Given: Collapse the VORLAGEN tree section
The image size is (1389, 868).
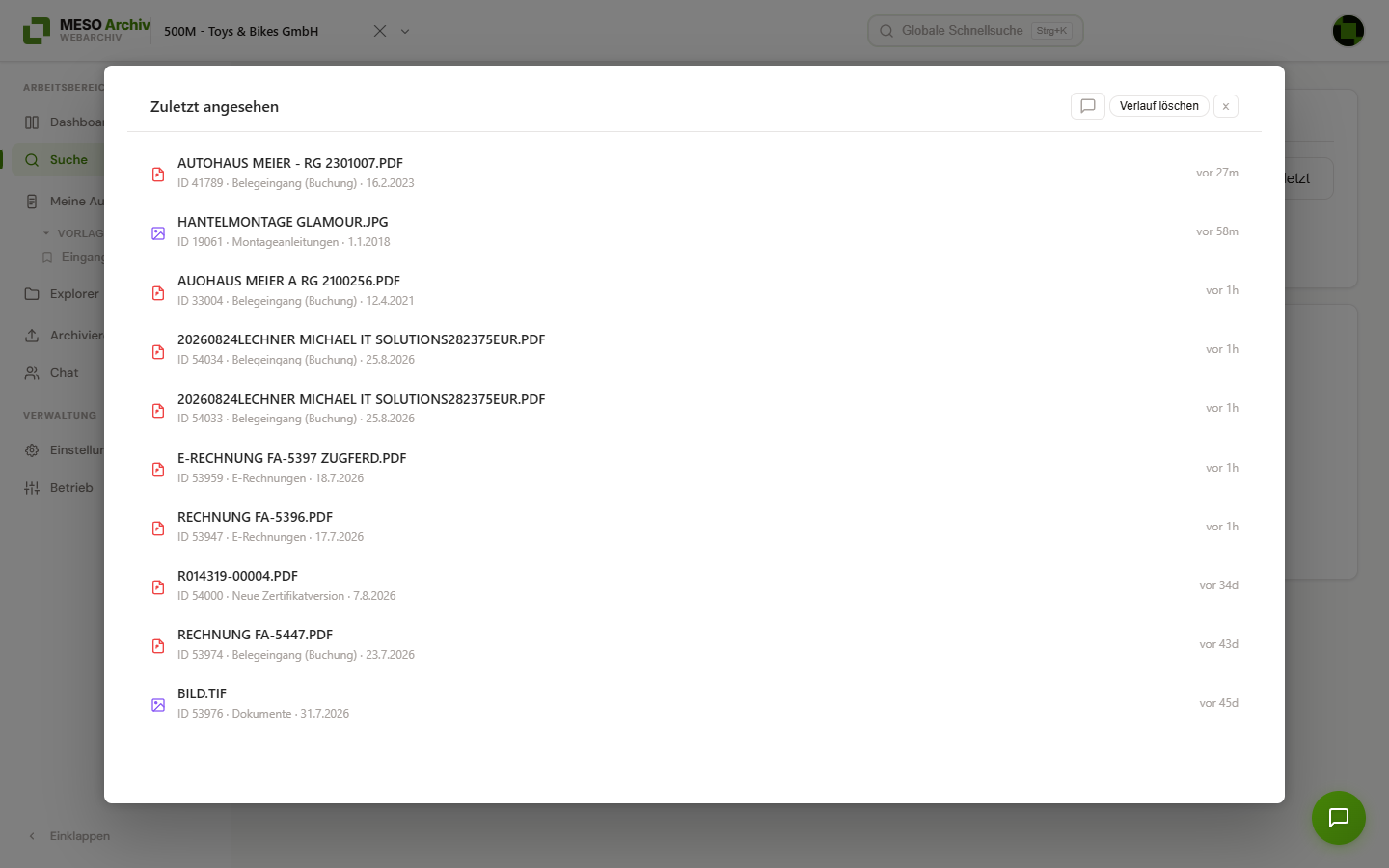Looking at the screenshot, I should tap(46, 233).
